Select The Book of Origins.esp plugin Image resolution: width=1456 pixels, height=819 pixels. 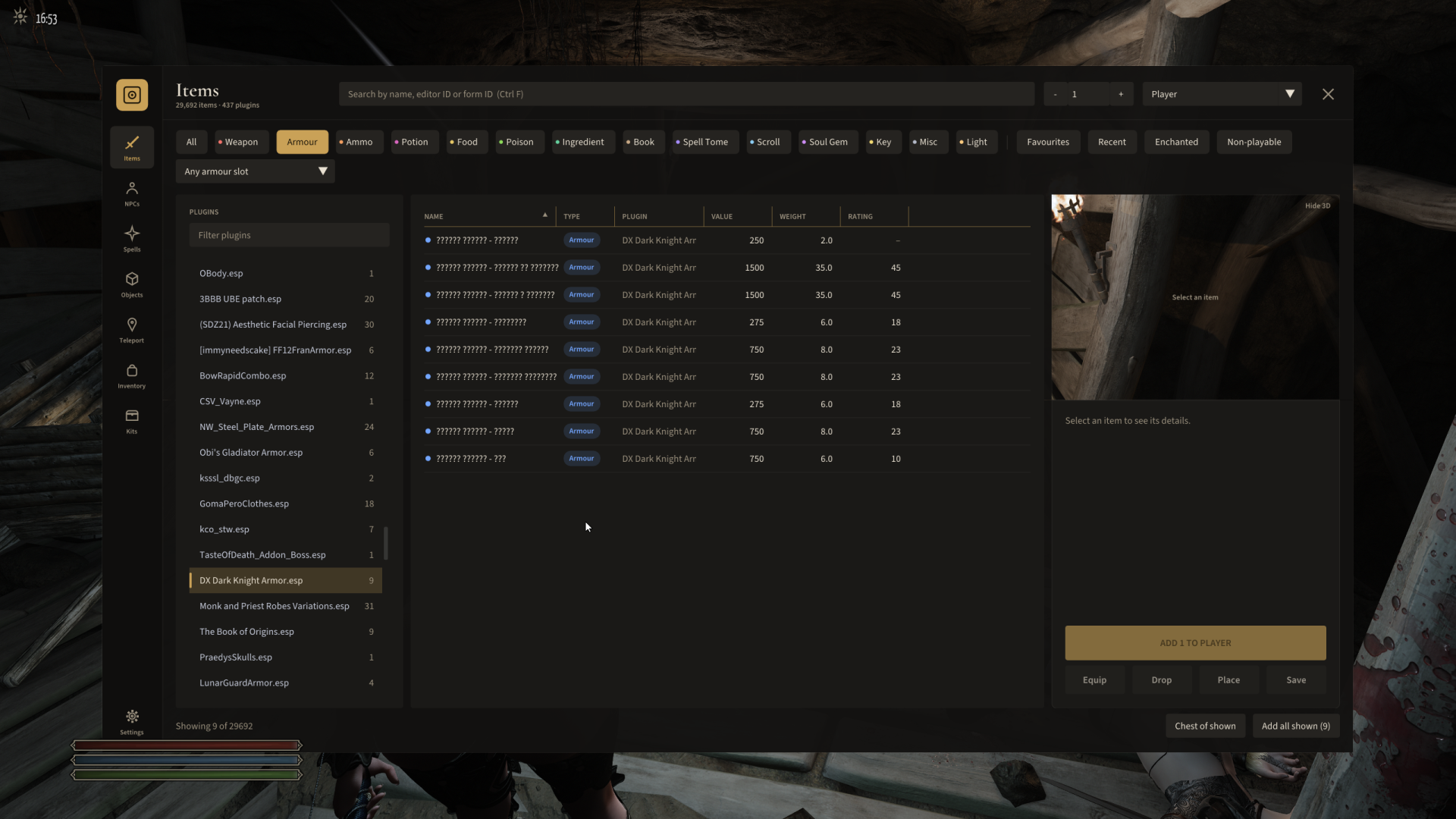286,632
